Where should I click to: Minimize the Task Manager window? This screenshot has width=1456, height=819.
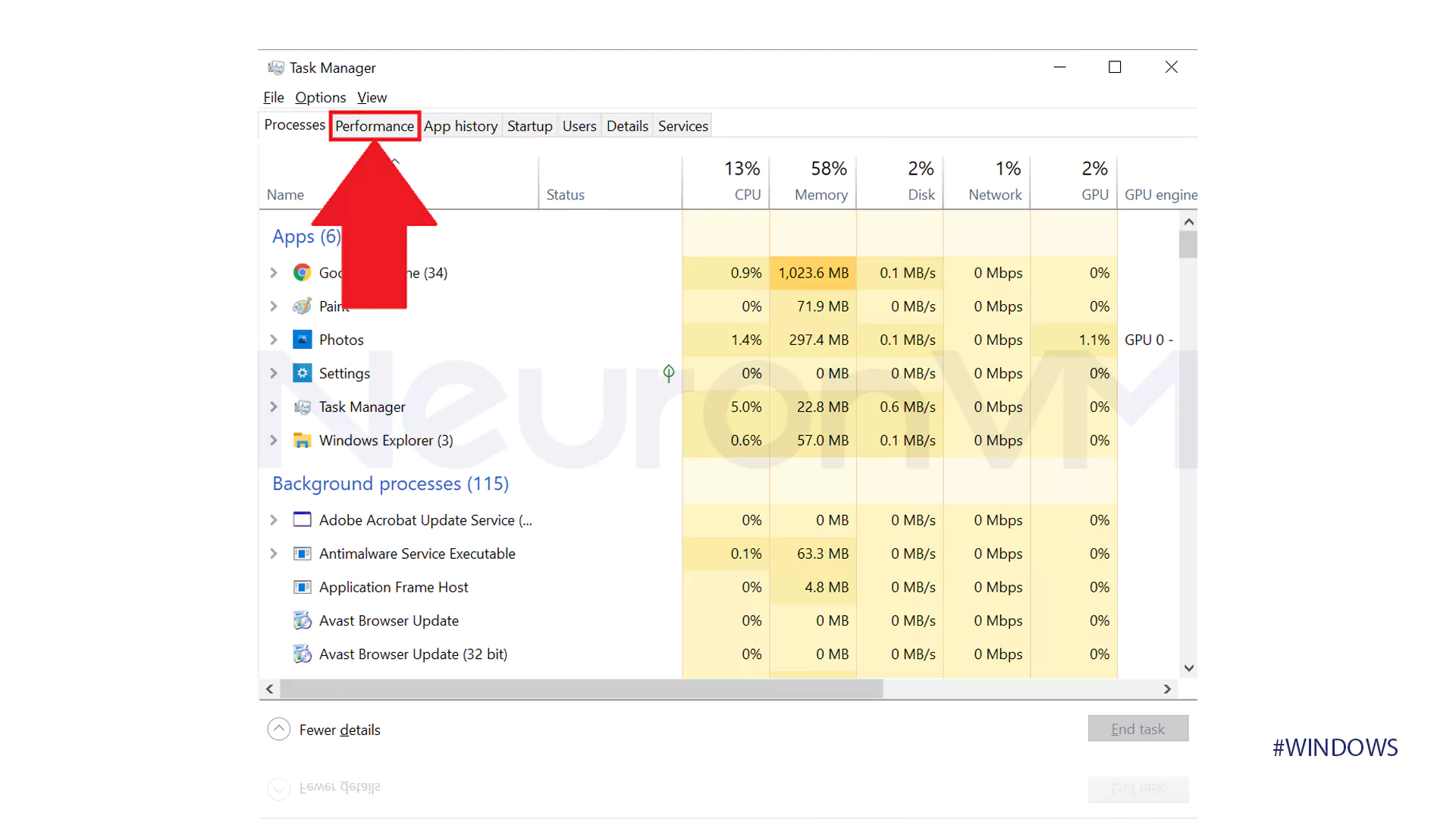(x=1059, y=67)
